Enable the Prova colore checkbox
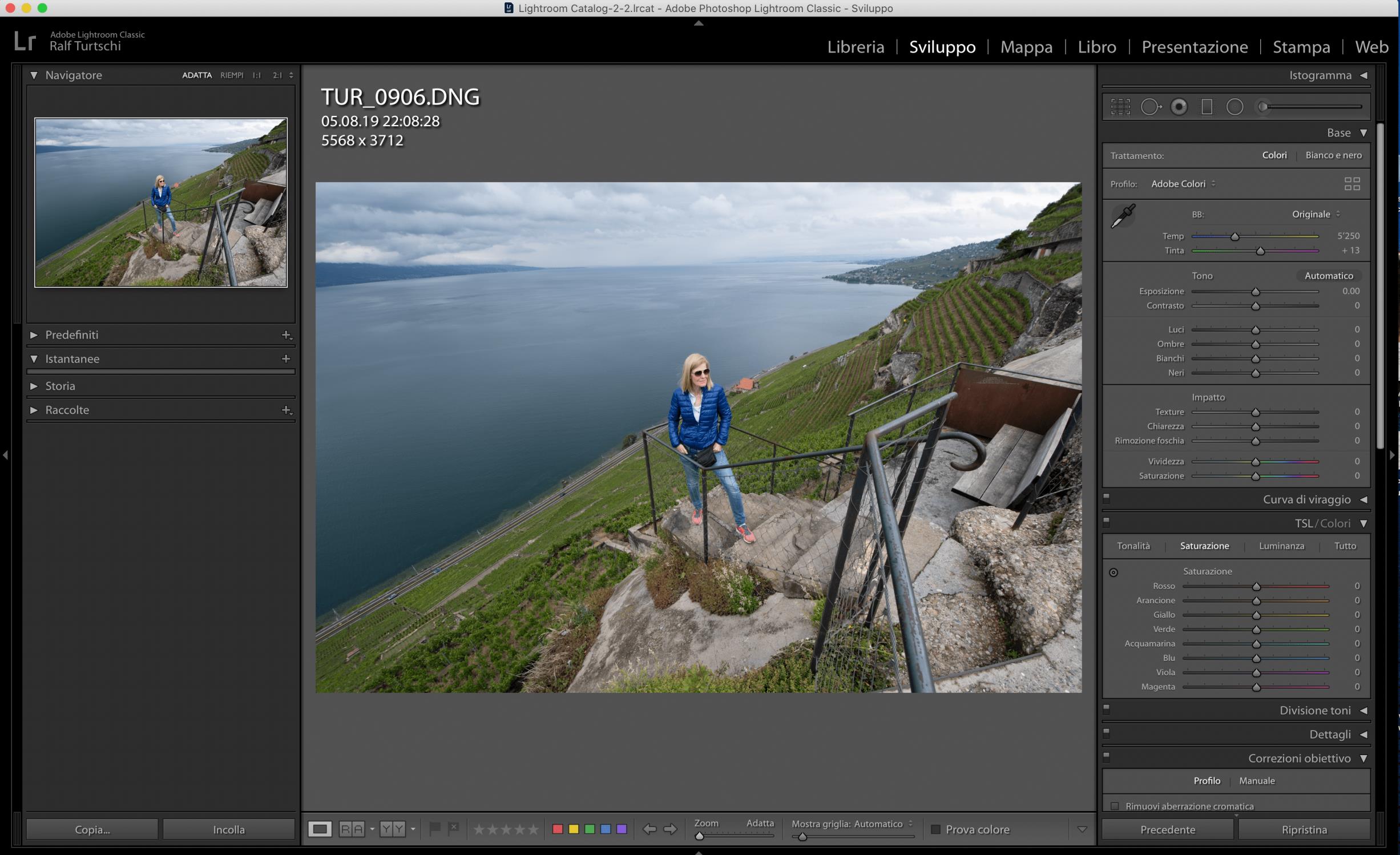 click(935, 829)
